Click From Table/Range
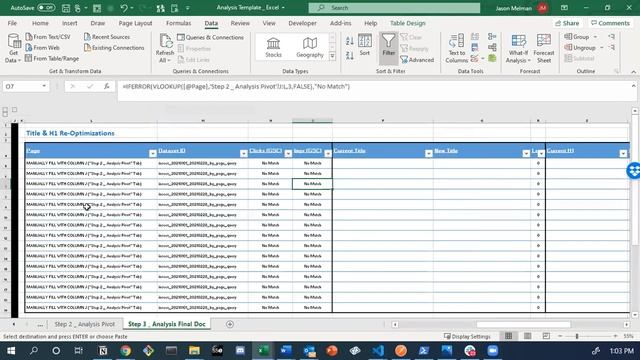640x360 pixels. (x=52, y=58)
